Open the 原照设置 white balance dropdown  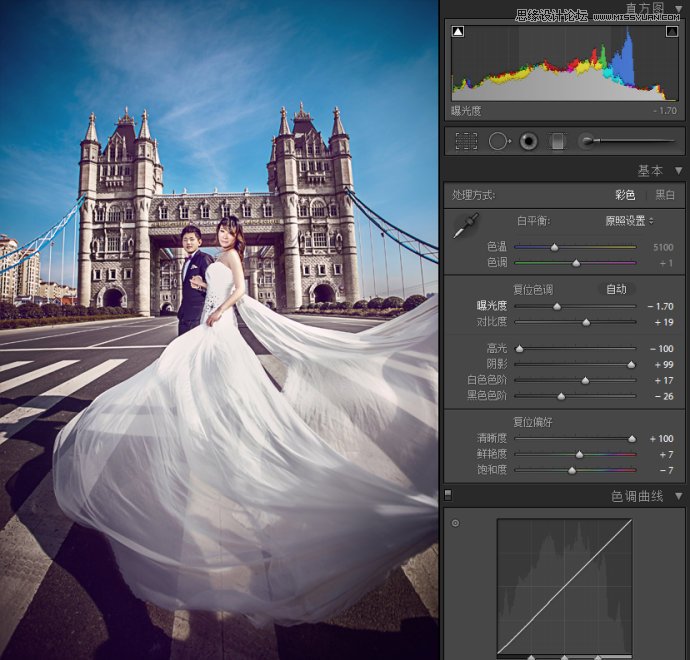tap(630, 220)
